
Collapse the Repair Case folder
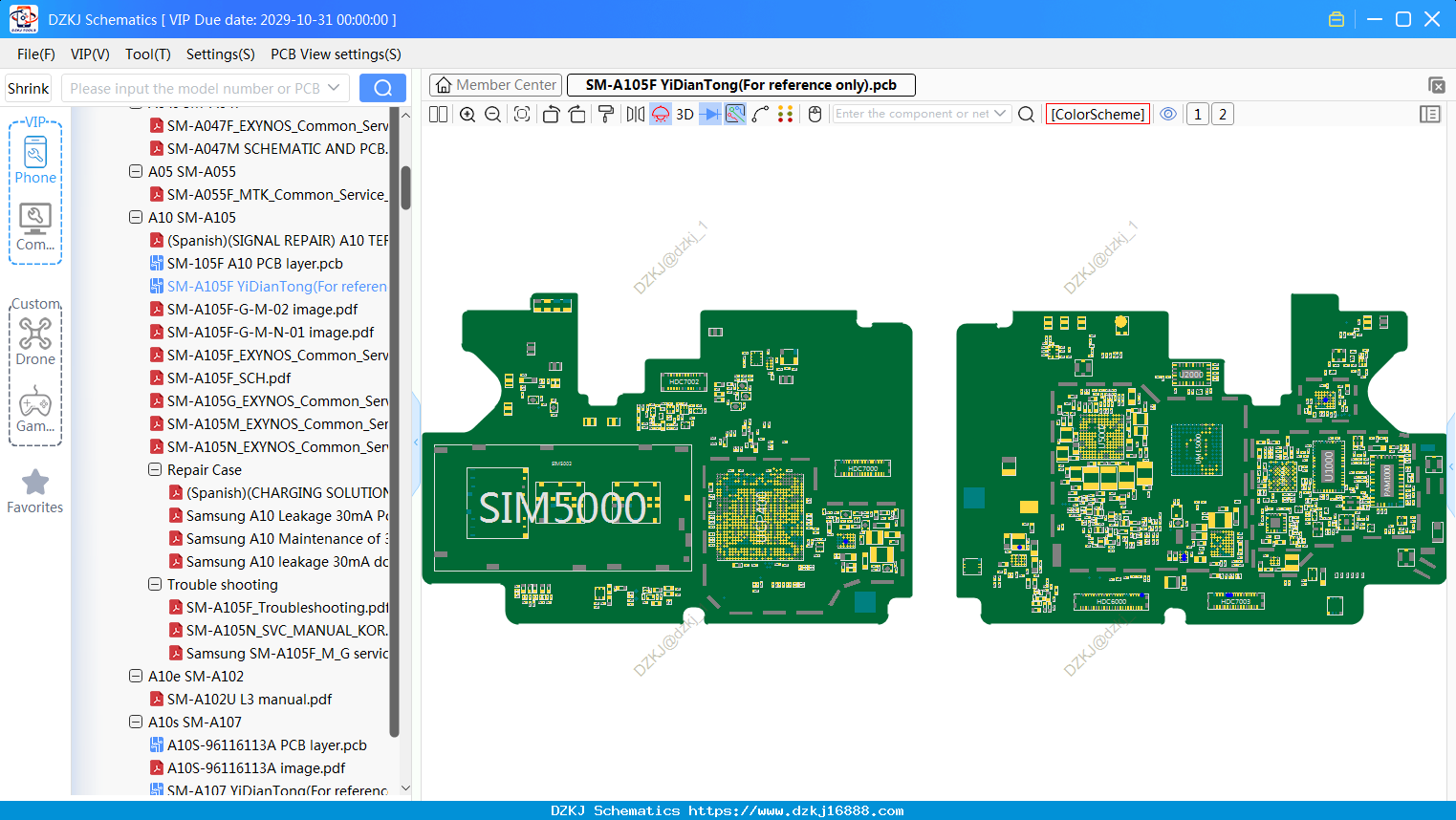[x=155, y=470]
